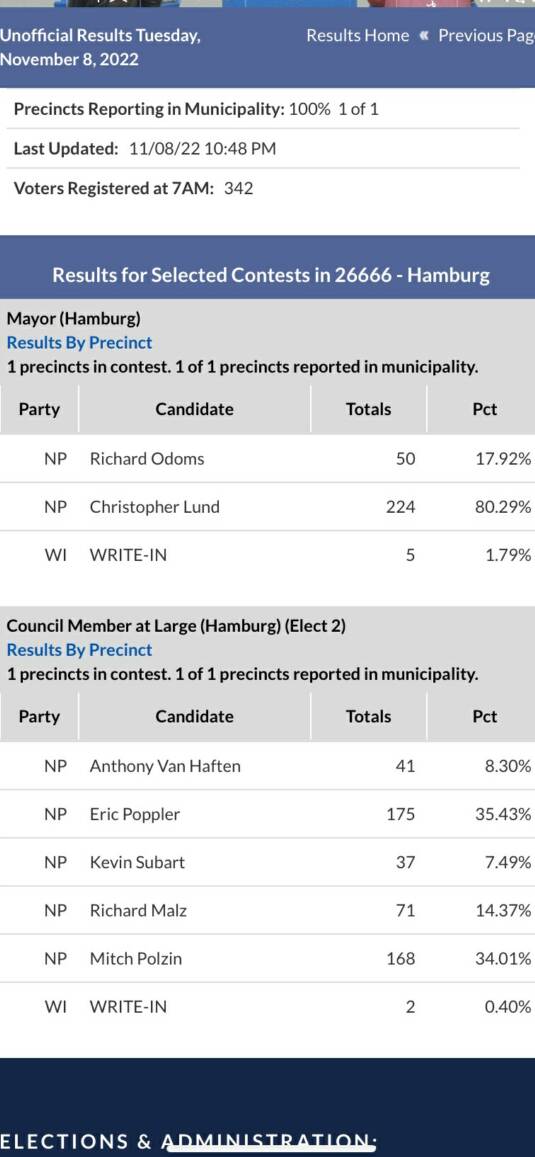Select the Eric Poppler candidate row
This screenshot has height=1157, width=535.
(x=267, y=815)
